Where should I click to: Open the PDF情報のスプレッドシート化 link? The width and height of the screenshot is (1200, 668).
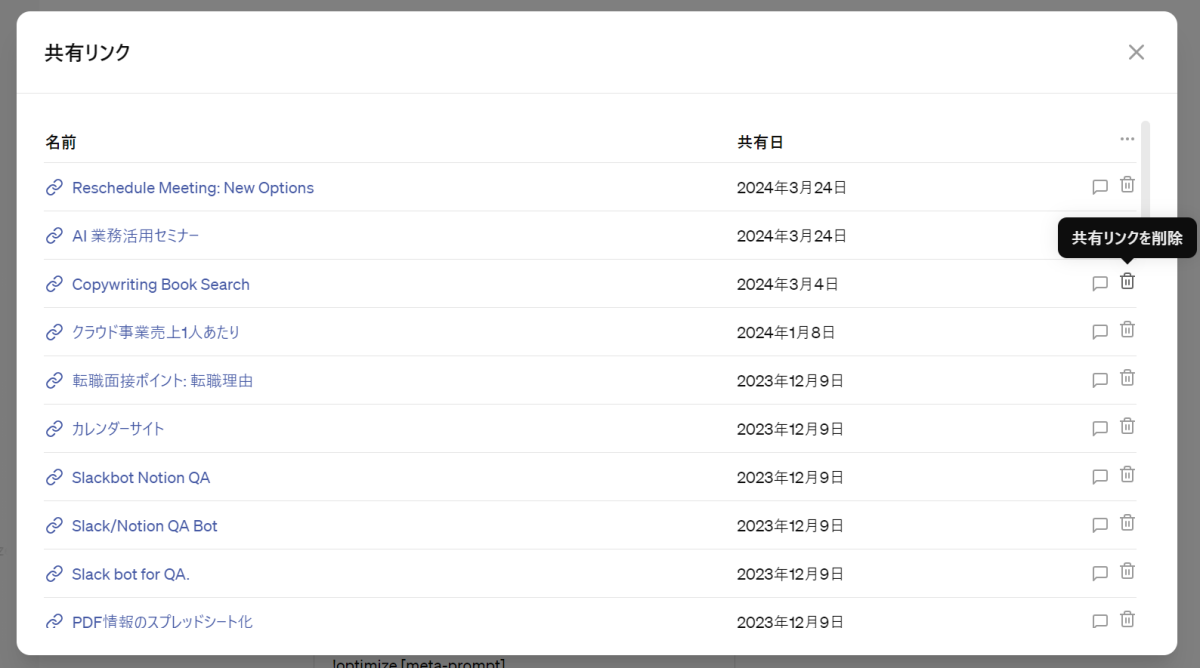(162, 622)
